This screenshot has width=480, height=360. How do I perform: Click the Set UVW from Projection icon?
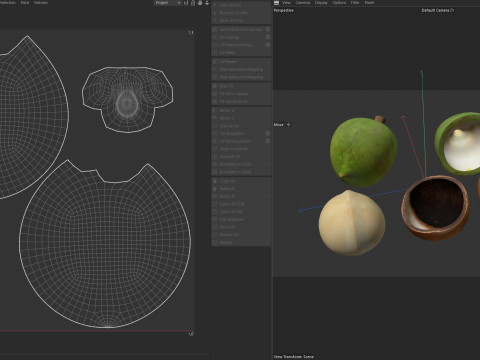[x=215, y=29]
